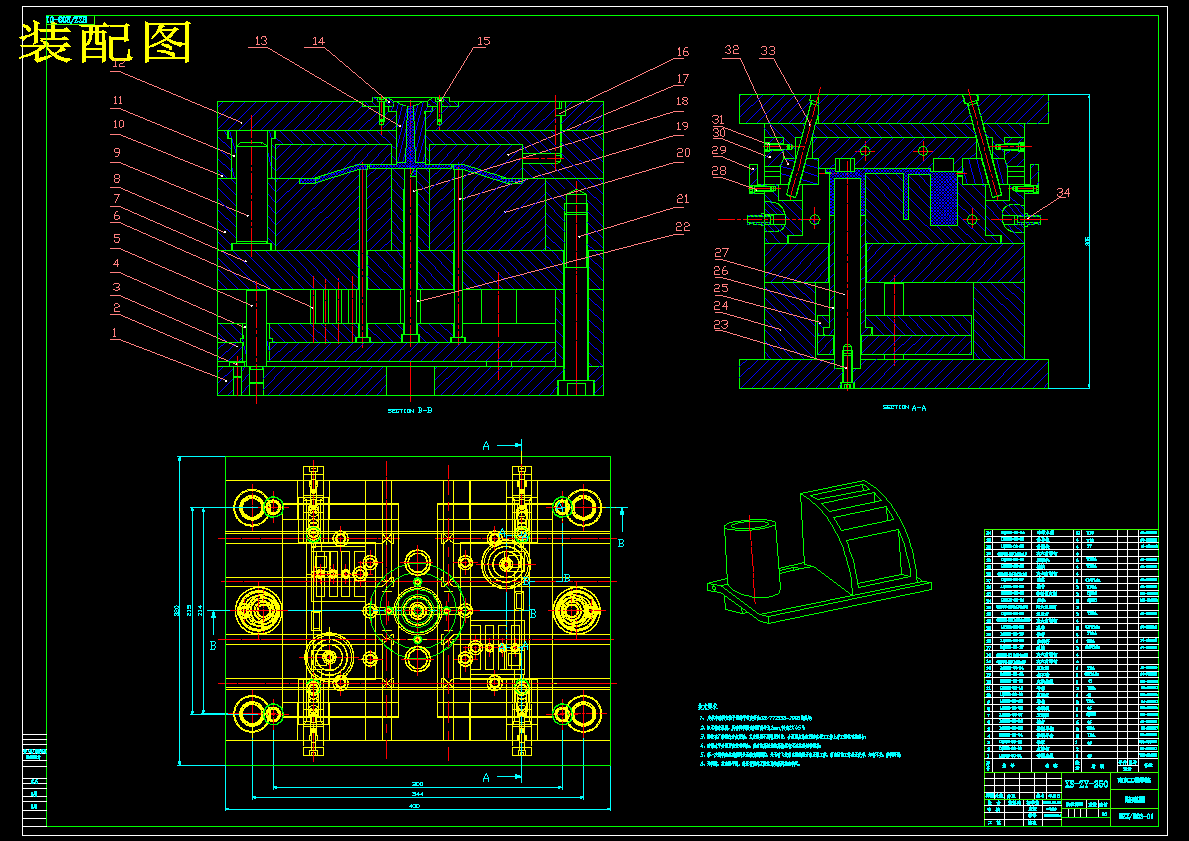1189x841 pixels.
Task: Select part callout number 9
Action: point(116,152)
